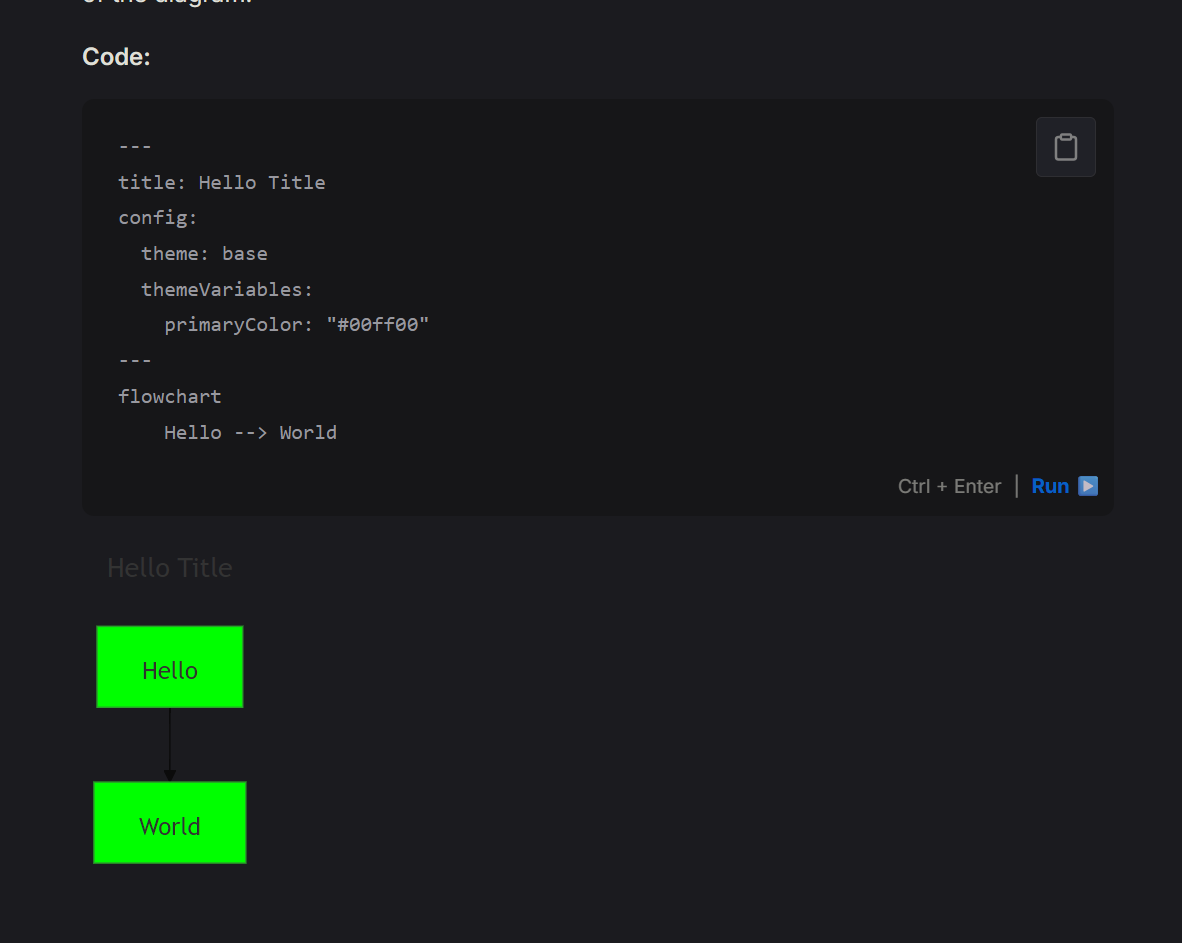1182x943 pixels.
Task: Click the green Hello node
Action: coord(170,666)
